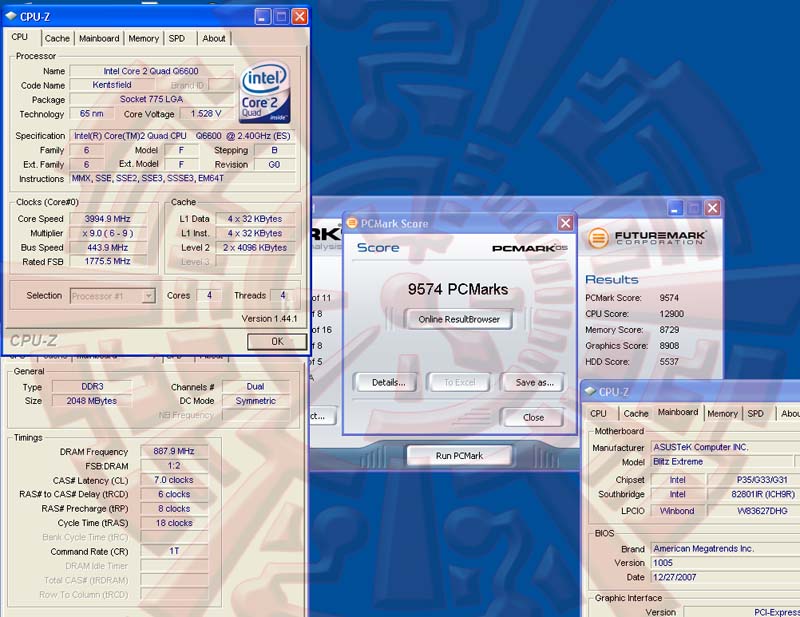Click the Manufacturer field ASUSTeK Computer INC.
The width and height of the screenshot is (800, 617).
point(726,447)
